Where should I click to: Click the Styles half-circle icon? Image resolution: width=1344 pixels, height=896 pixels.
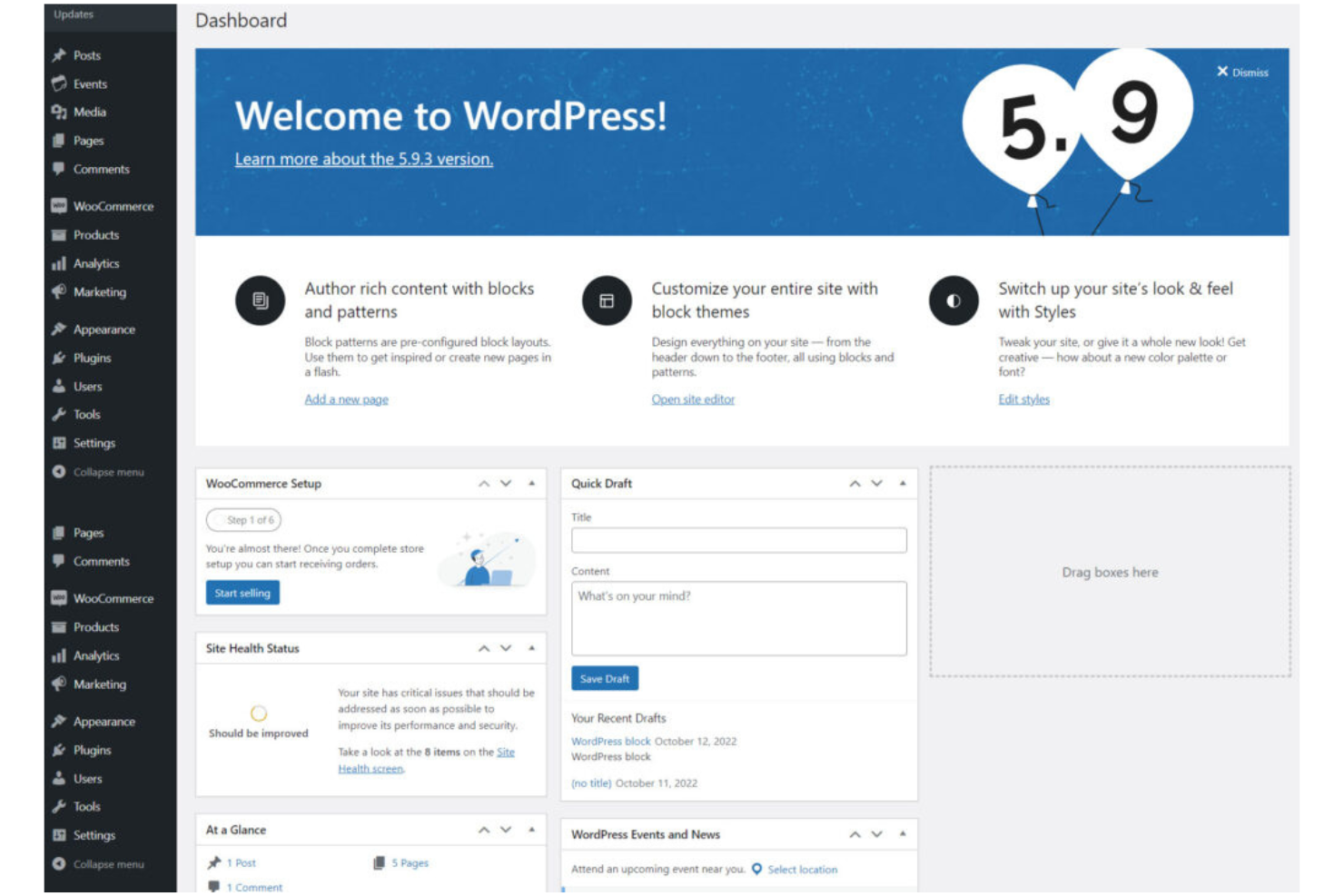coord(954,300)
